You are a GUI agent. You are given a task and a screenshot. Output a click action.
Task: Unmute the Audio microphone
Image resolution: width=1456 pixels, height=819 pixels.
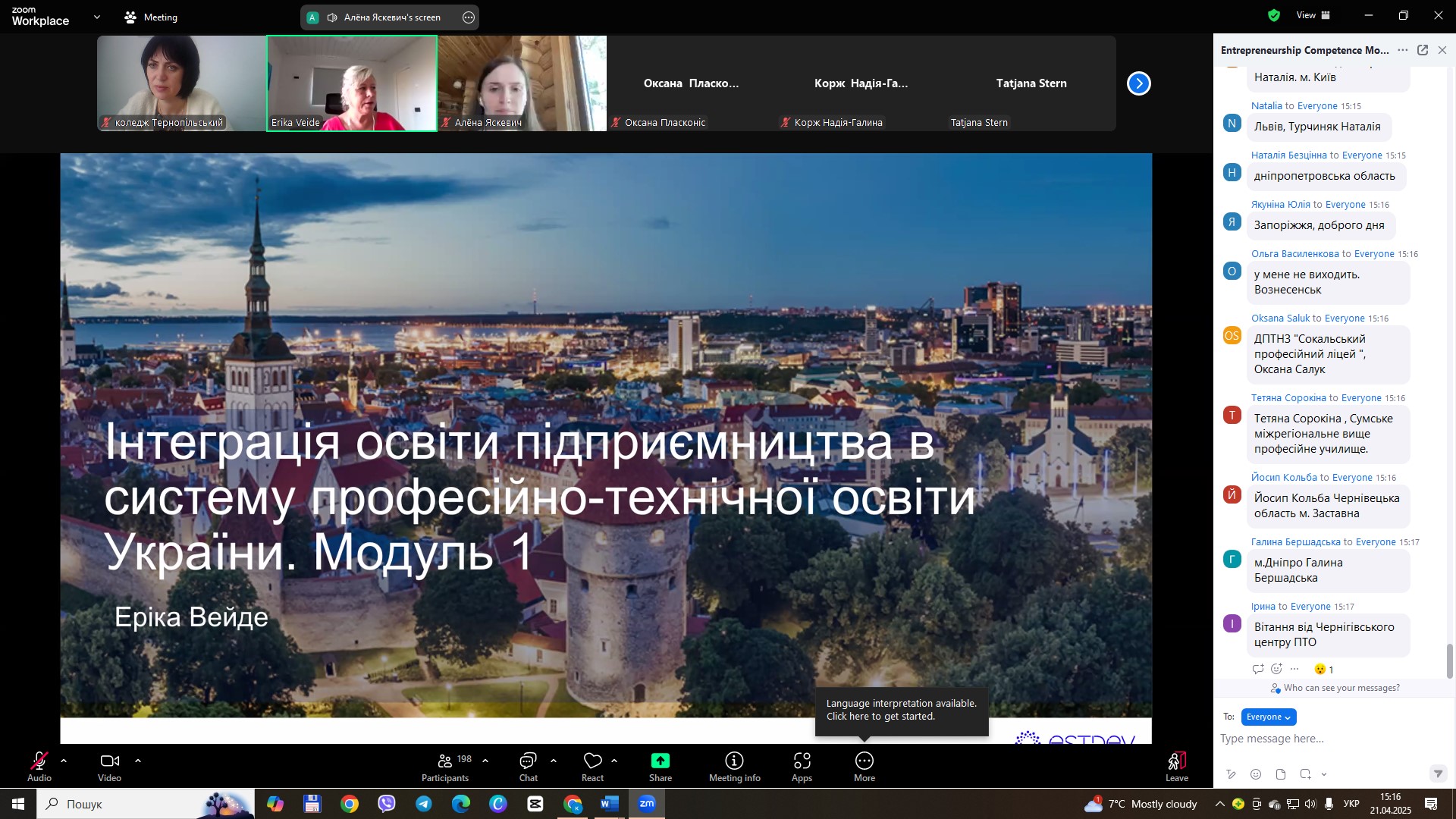pos(39,761)
